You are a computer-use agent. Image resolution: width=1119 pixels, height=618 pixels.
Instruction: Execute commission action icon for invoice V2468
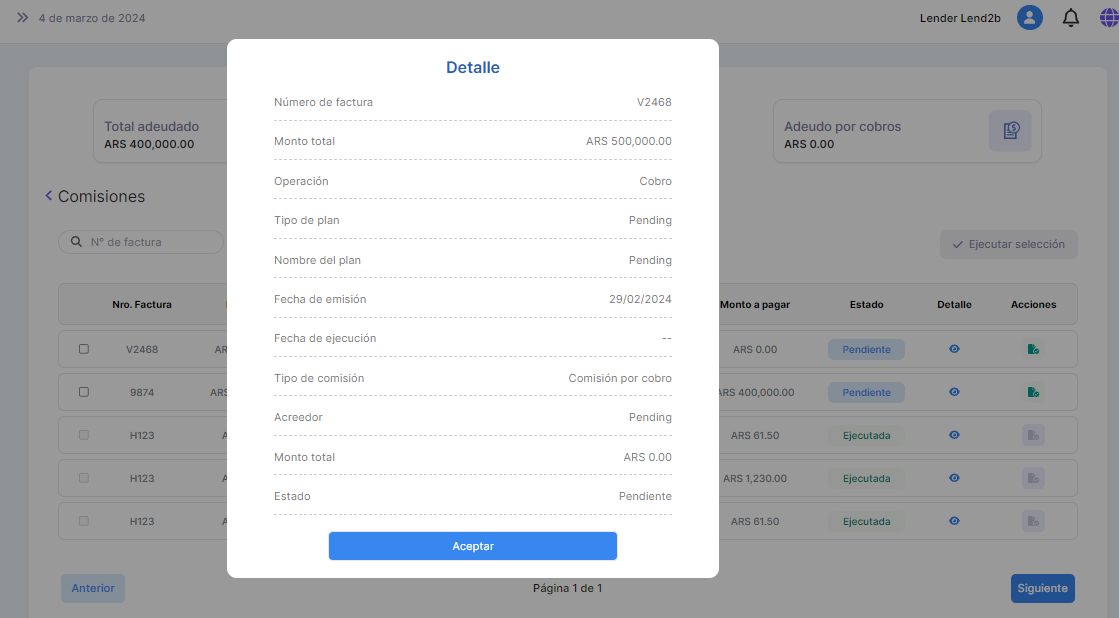(x=1033, y=349)
